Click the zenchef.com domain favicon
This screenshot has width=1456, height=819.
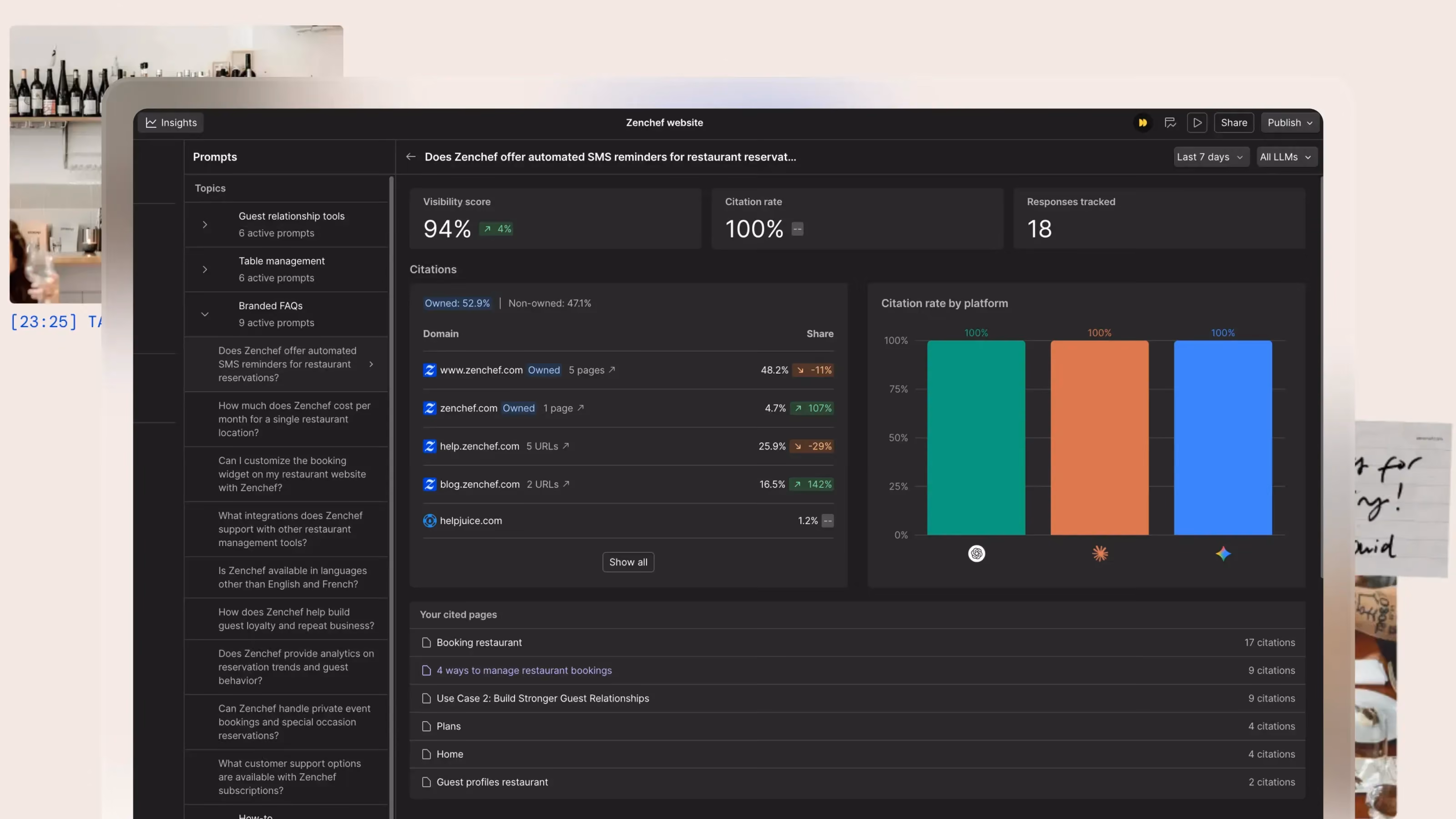430,408
